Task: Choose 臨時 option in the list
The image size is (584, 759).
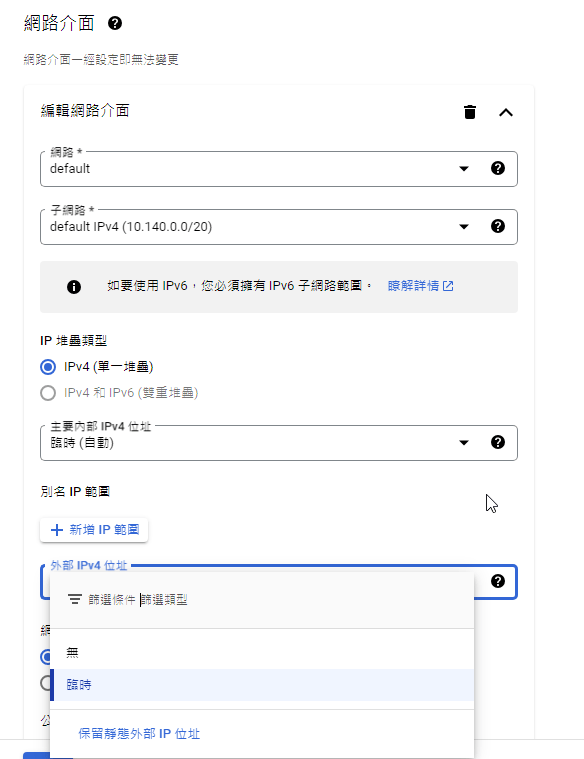Action: [262, 685]
